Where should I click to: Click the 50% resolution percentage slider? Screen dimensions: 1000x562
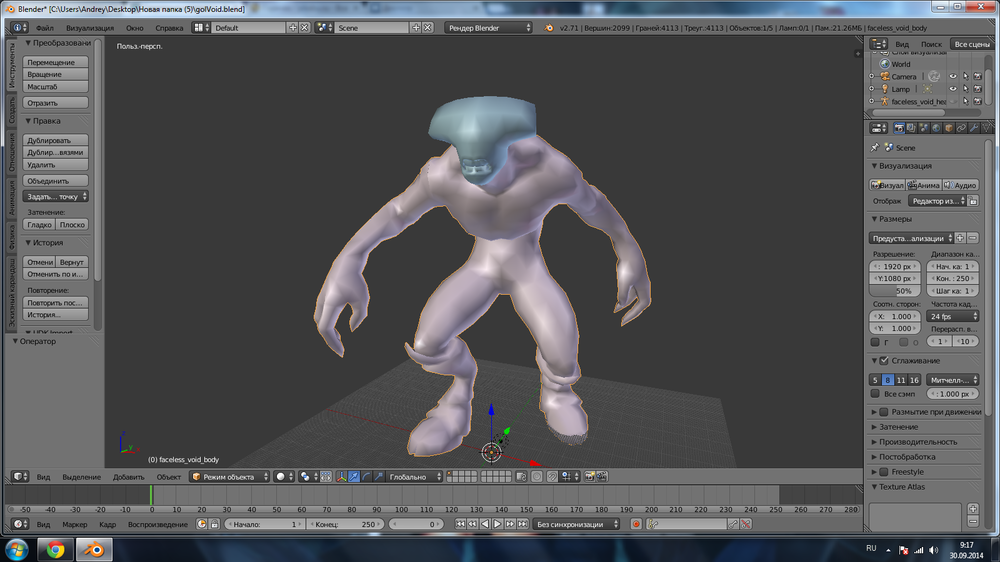(896, 291)
